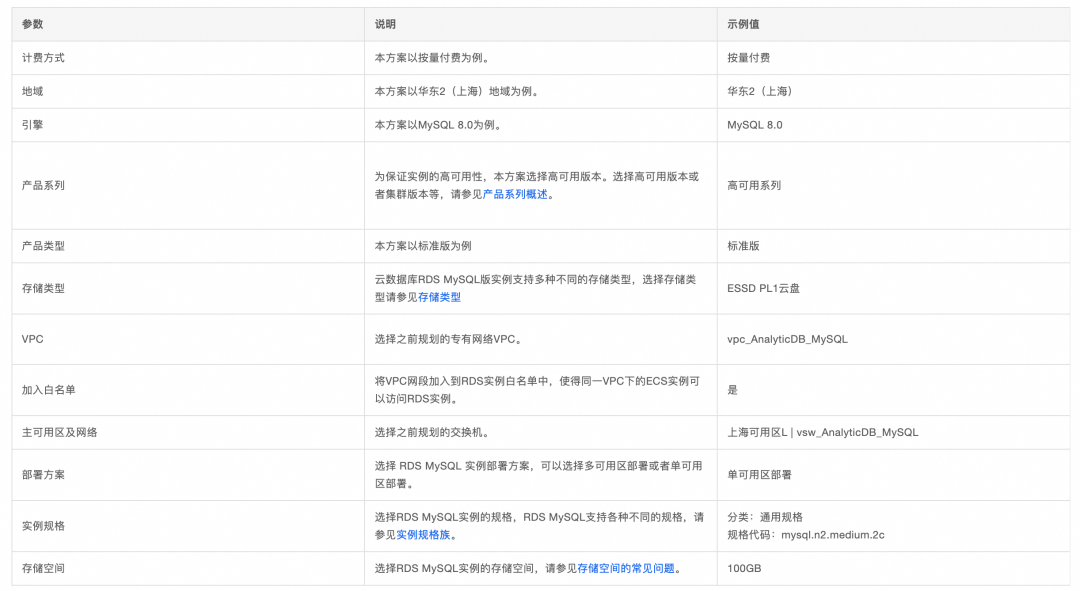
Task: Click the 高可用系列 value cell
Action: (893, 185)
